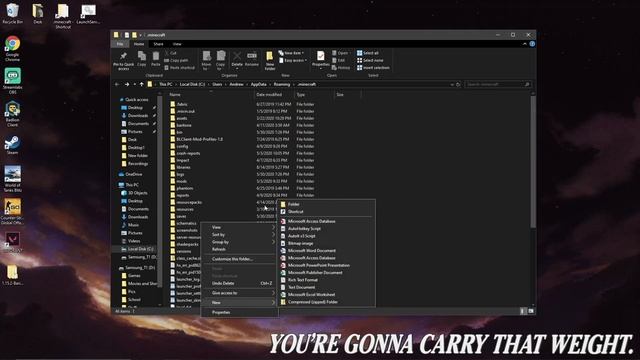Viewport: 640px width, 360px height.
Task: Open the File tab
Action: (120, 44)
